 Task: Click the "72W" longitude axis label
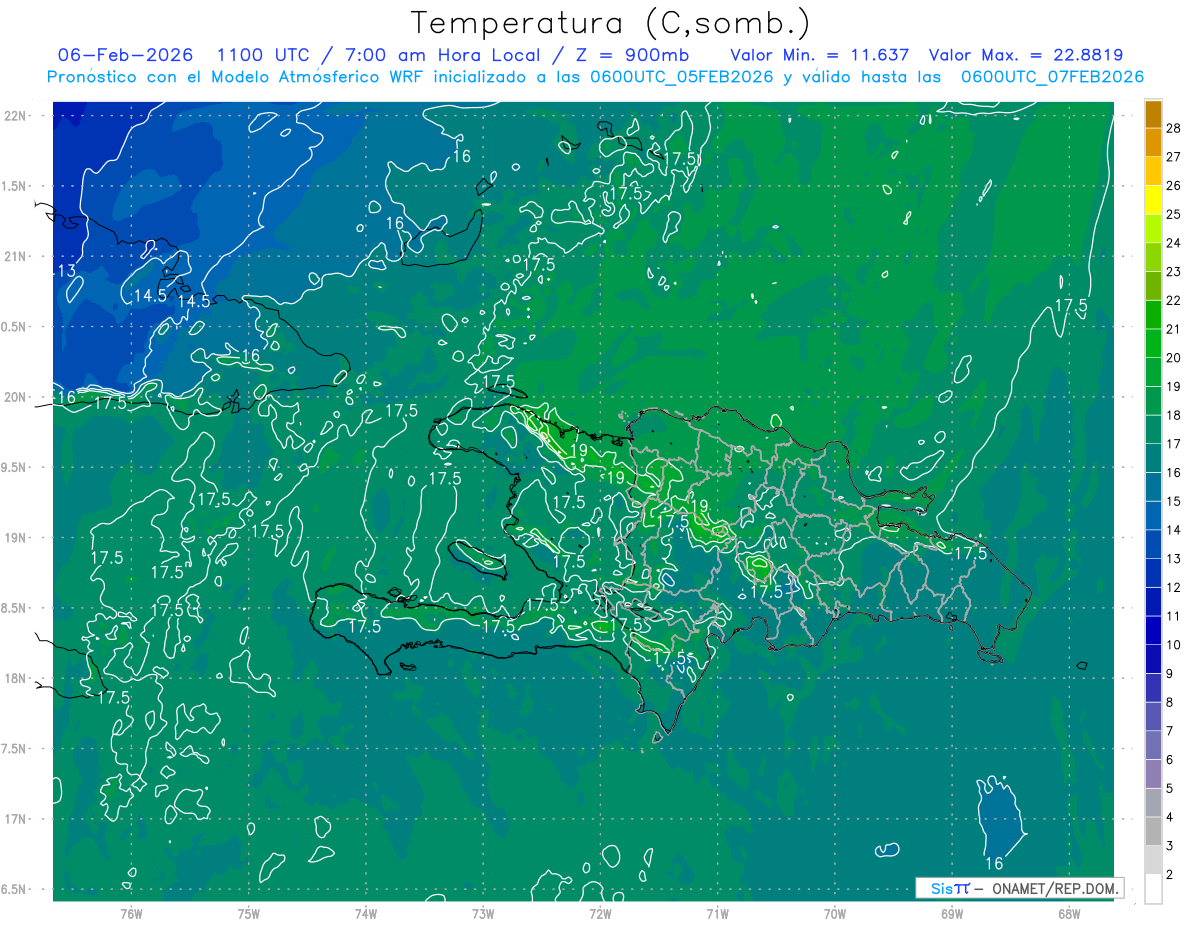click(600, 914)
